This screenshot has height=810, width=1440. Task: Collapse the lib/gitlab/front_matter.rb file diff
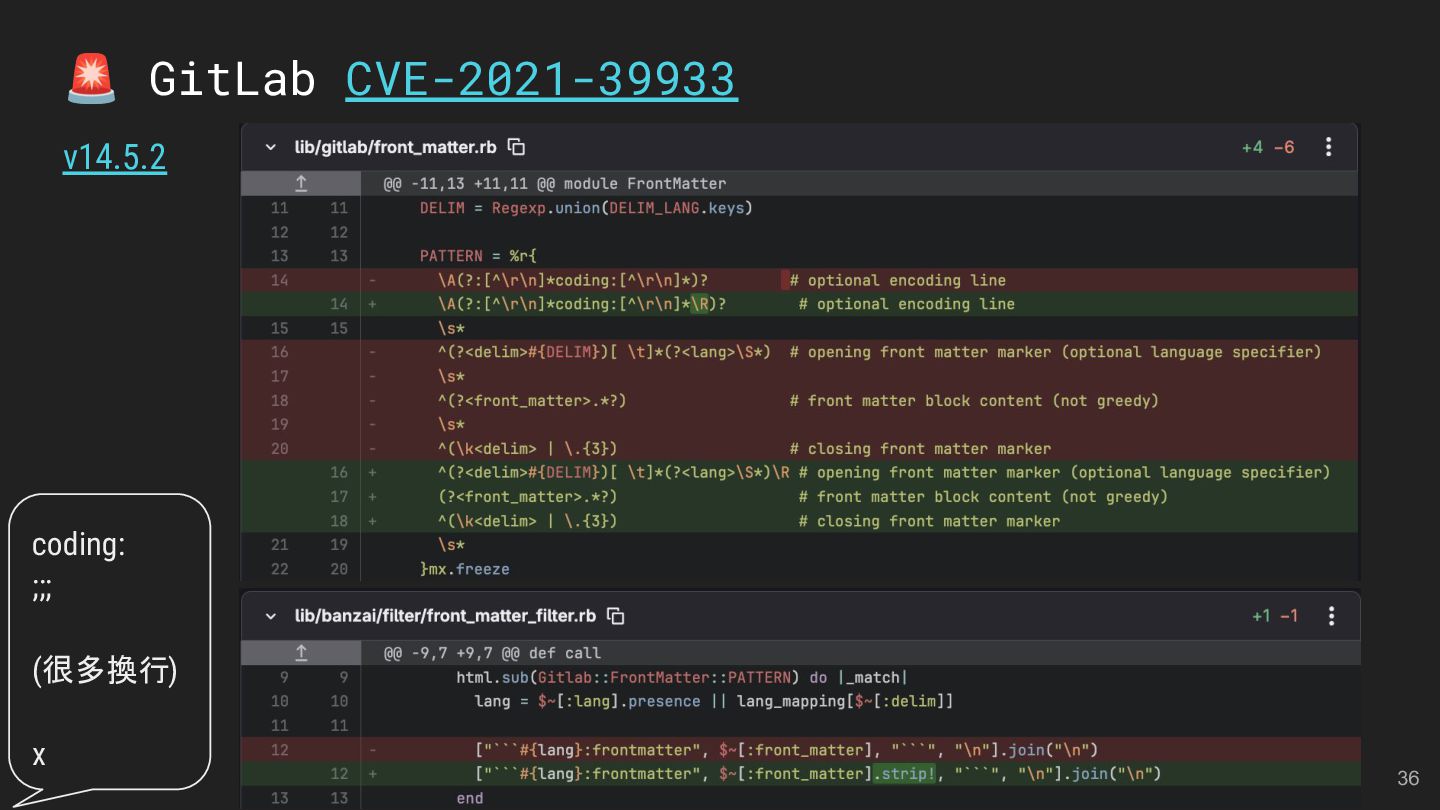(x=270, y=147)
